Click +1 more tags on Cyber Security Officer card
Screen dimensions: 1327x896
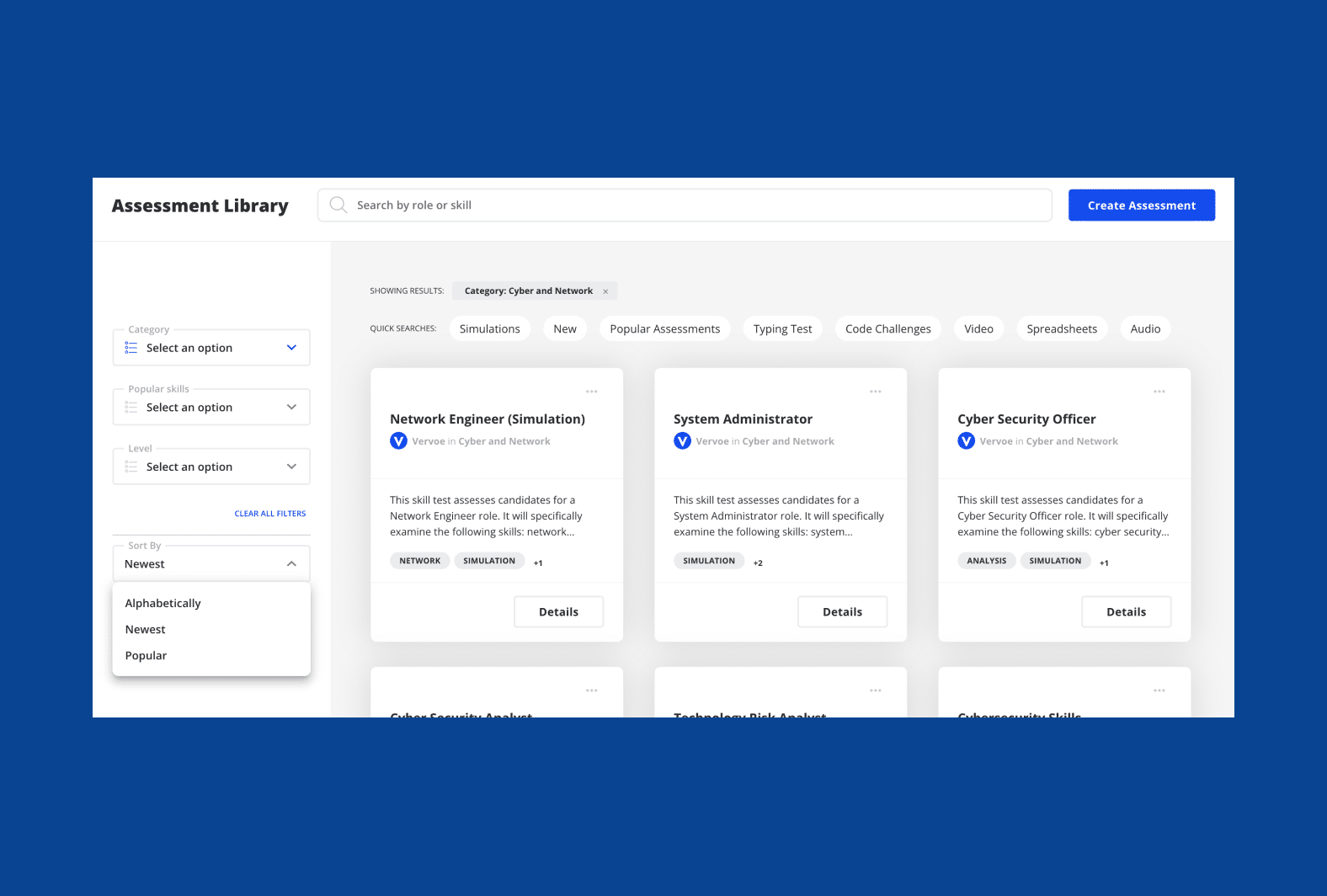[1104, 563]
